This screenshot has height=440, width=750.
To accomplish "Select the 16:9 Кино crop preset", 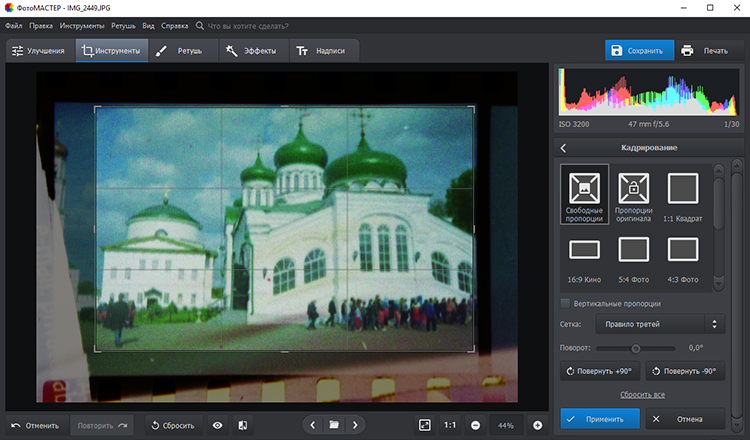I will 585,257.
